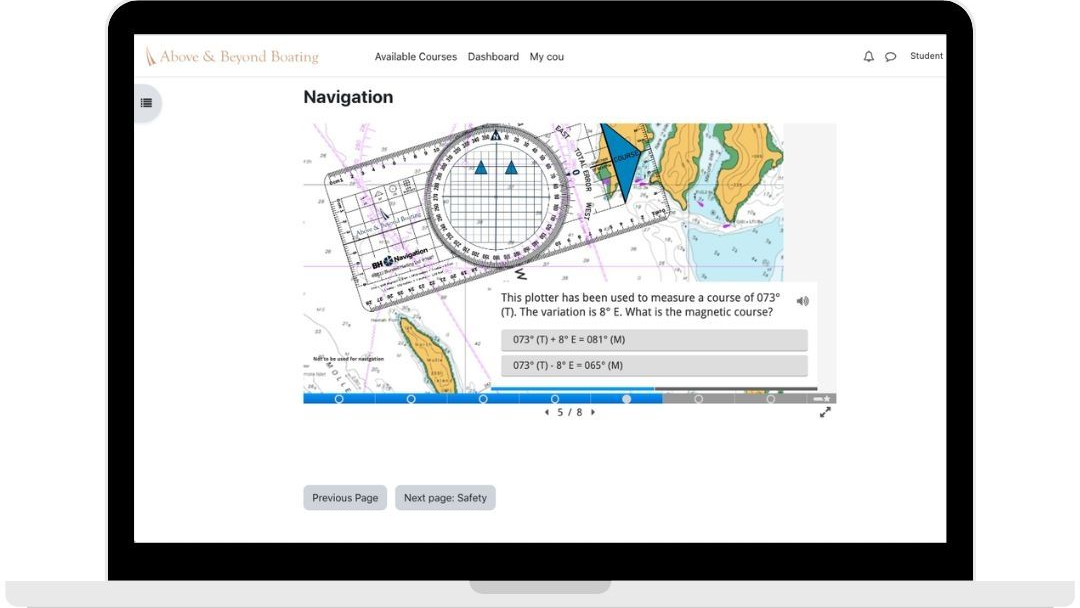
Task: Play audio narration with the speaker icon
Action: tap(803, 299)
